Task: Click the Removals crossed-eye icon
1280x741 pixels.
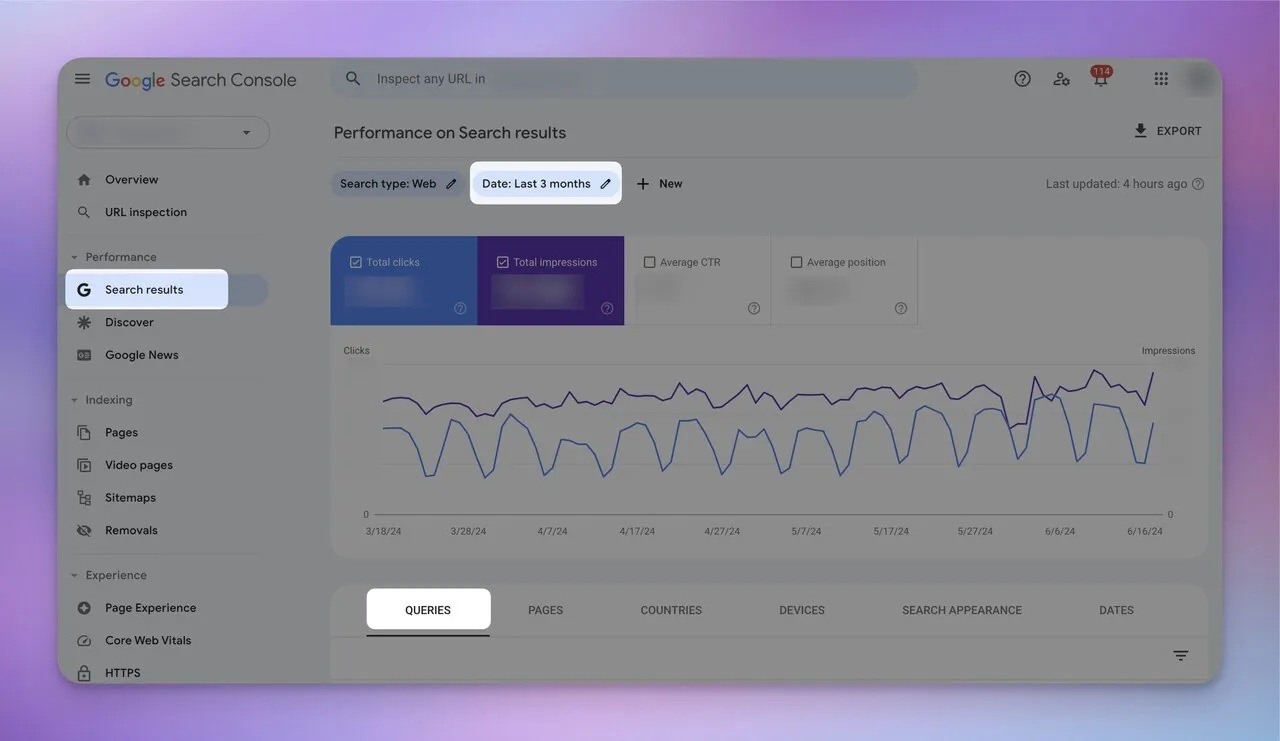Action: coord(84,531)
